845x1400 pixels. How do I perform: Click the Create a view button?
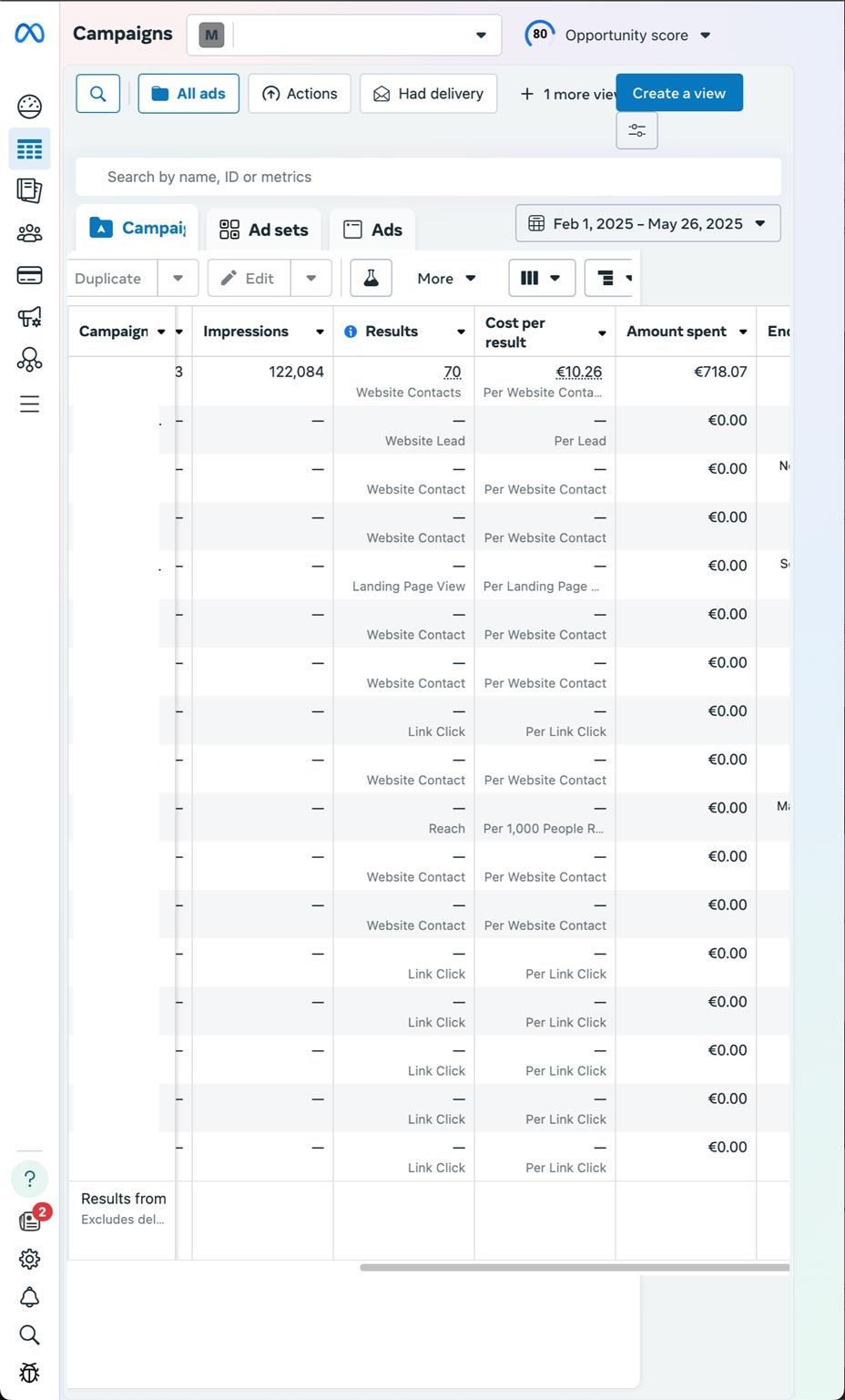point(679,93)
